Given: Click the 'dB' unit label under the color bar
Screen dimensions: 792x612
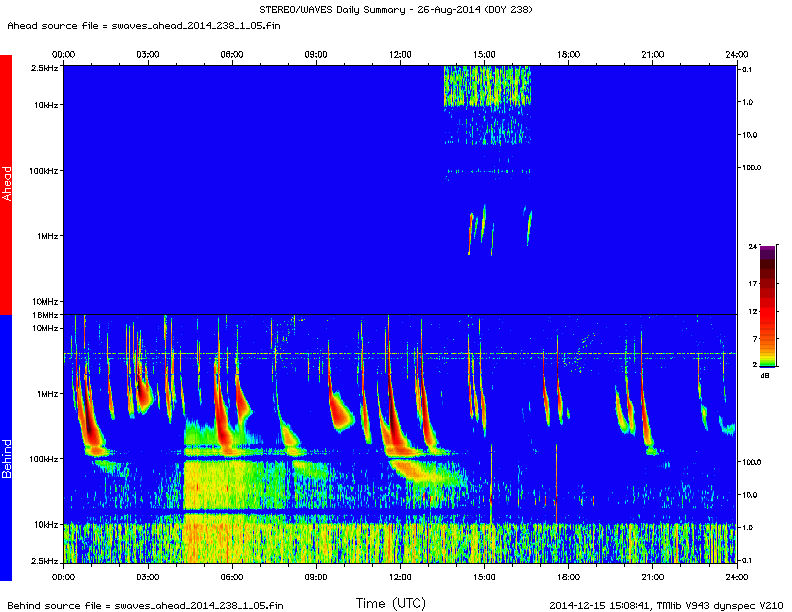Looking at the screenshot, I should click(x=765, y=376).
